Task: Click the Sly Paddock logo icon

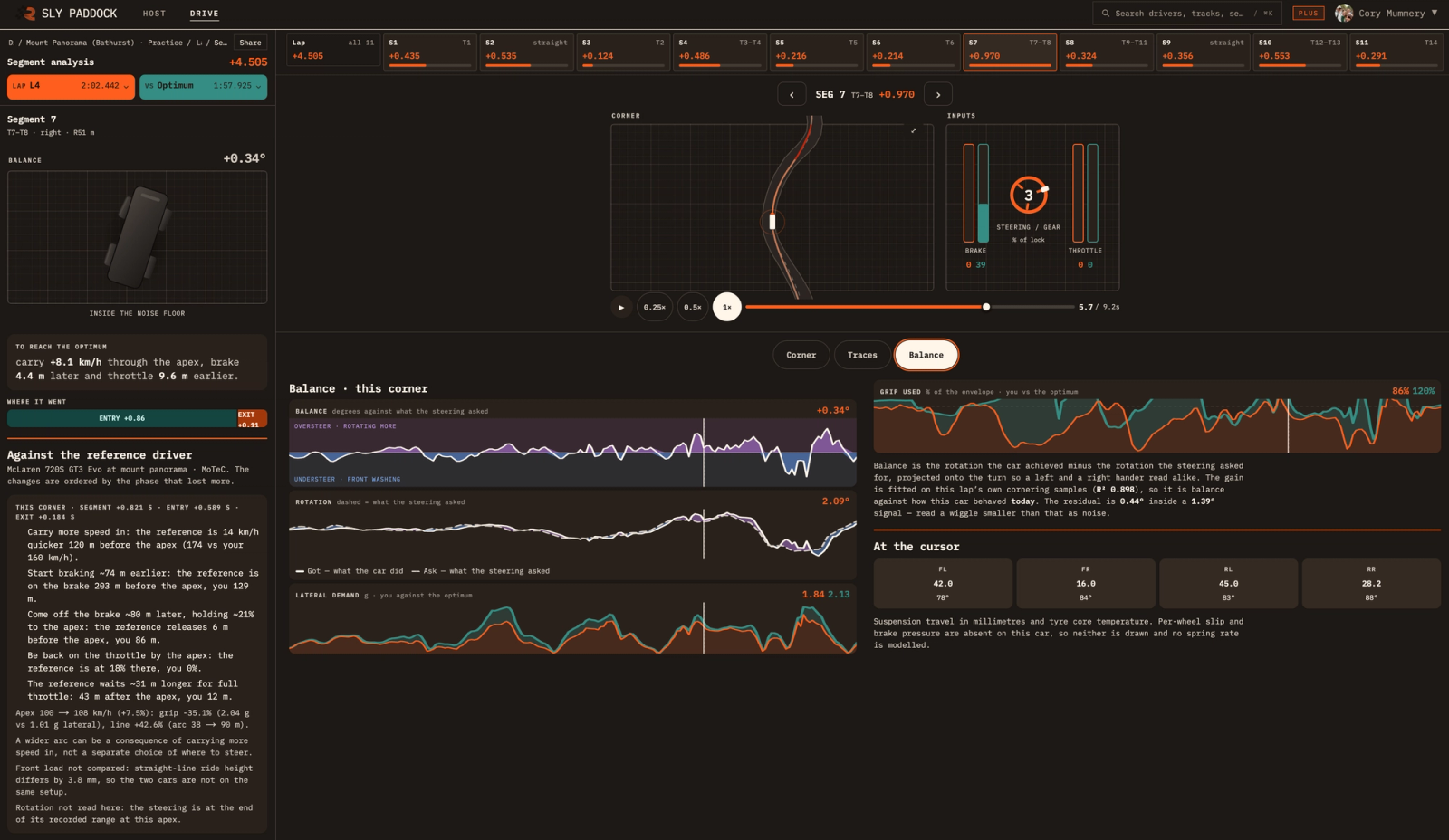Action: click(28, 14)
